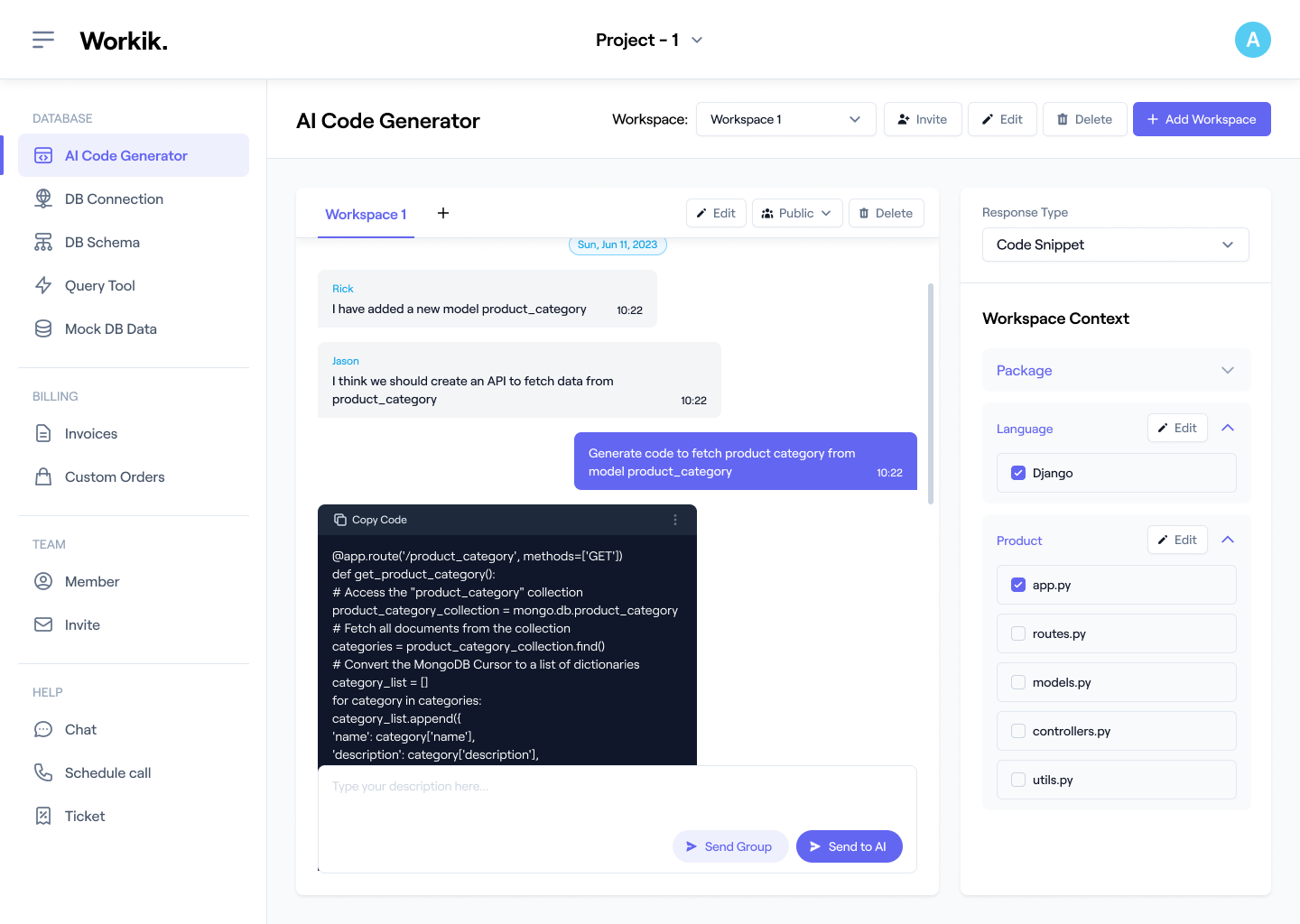
Task: Switch to the Workspace 1 tab
Action: pos(366,214)
